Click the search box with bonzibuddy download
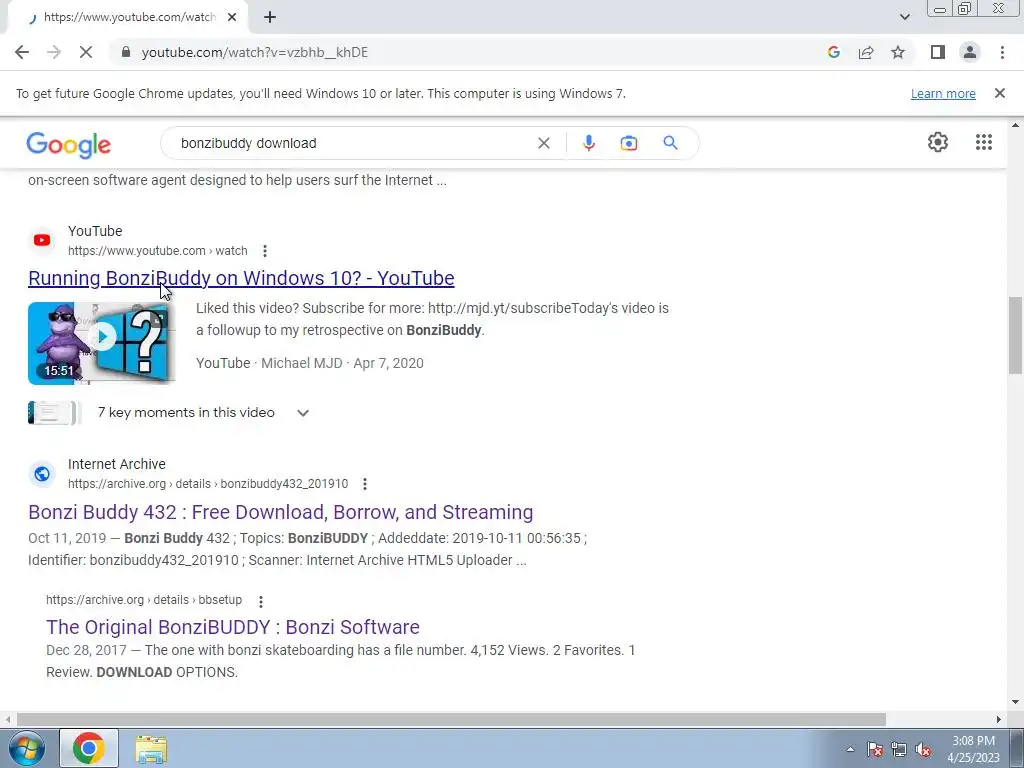Screen dimensions: 1024x768 pos(353,143)
